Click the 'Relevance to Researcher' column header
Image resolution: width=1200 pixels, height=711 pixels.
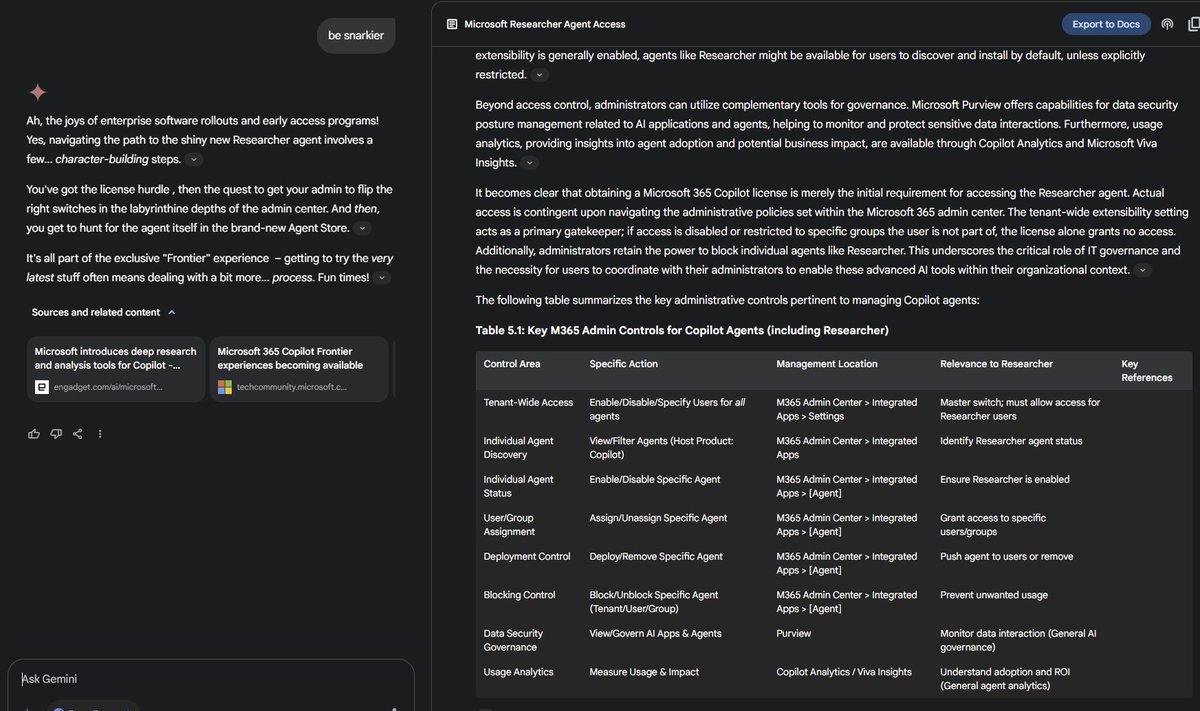pos(997,364)
